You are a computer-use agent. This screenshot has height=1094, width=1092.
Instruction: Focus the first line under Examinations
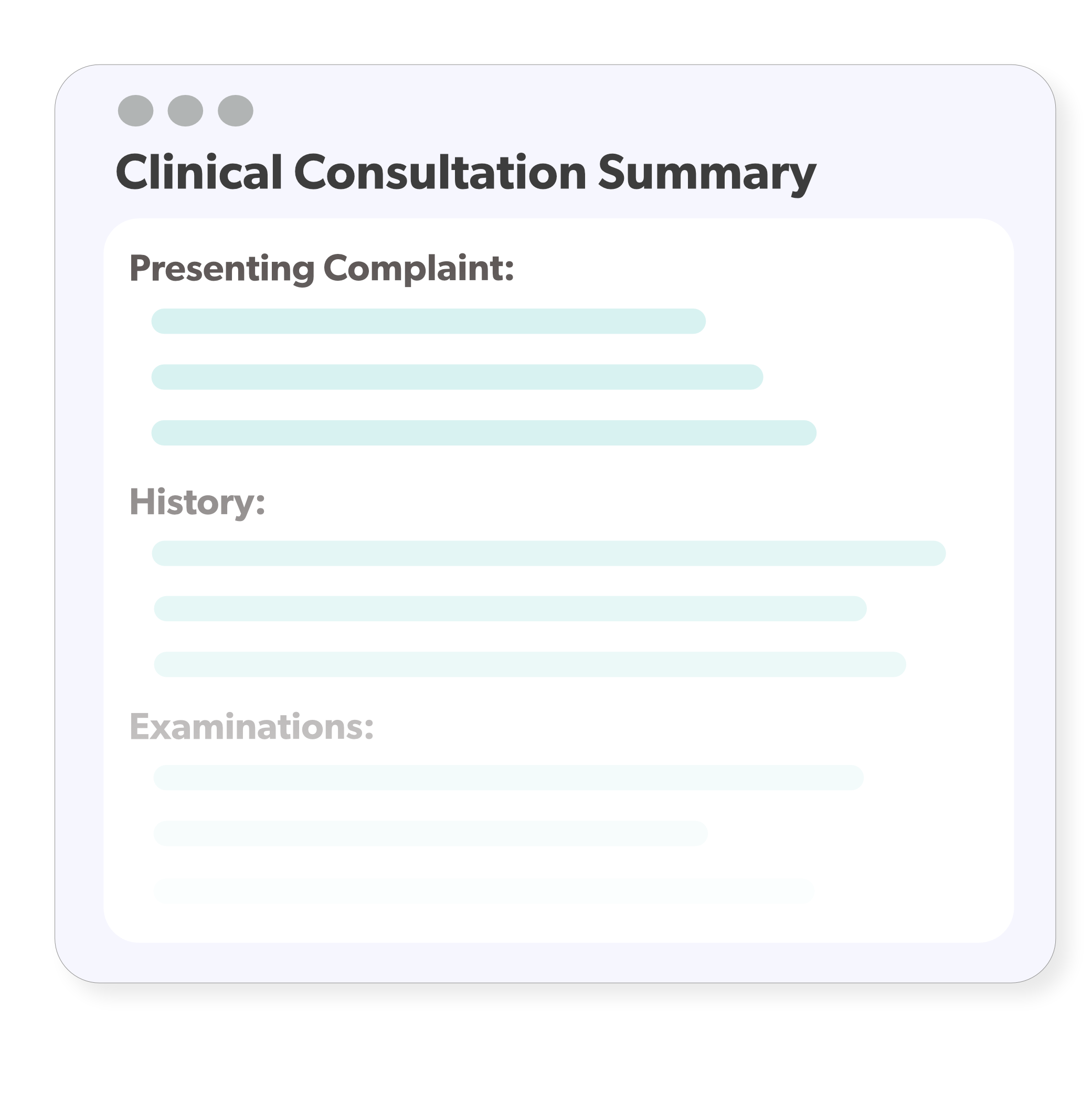pos(508,778)
